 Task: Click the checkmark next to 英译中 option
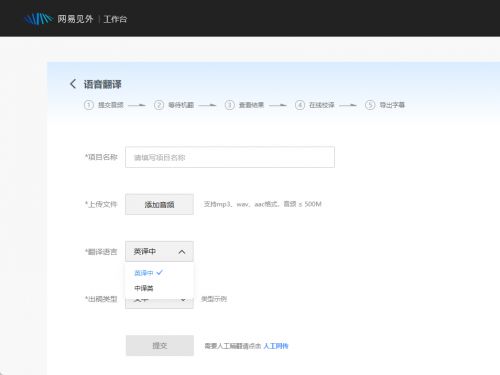(160, 272)
